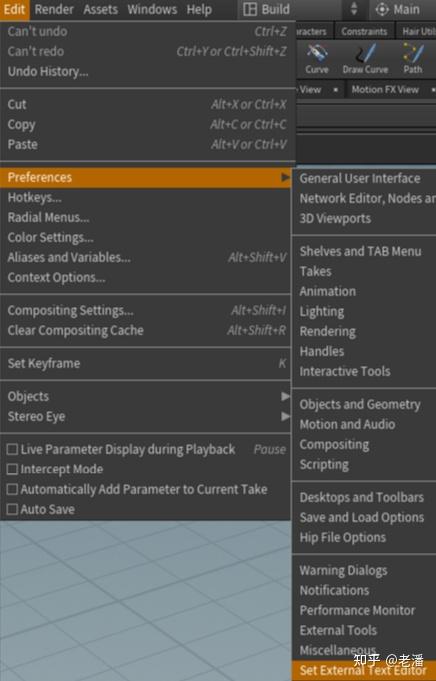Image resolution: width=436 pixels, height=681 pixels.
Task: Select the Curve shelf tool icon
Action: [x=317, y=53]
